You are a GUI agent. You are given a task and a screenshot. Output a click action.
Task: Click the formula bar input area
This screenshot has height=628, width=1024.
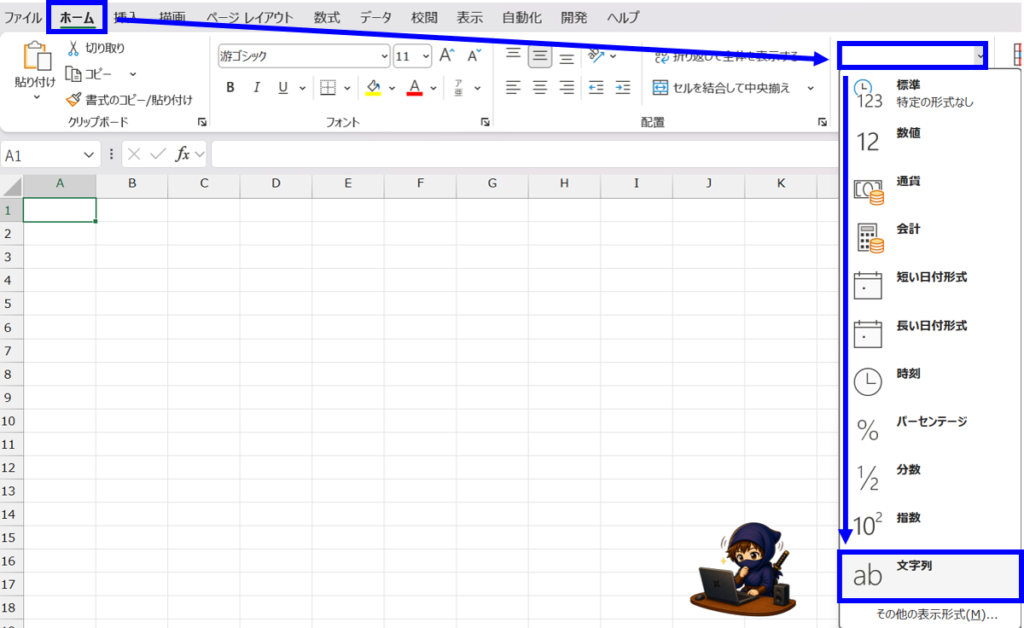524,155
